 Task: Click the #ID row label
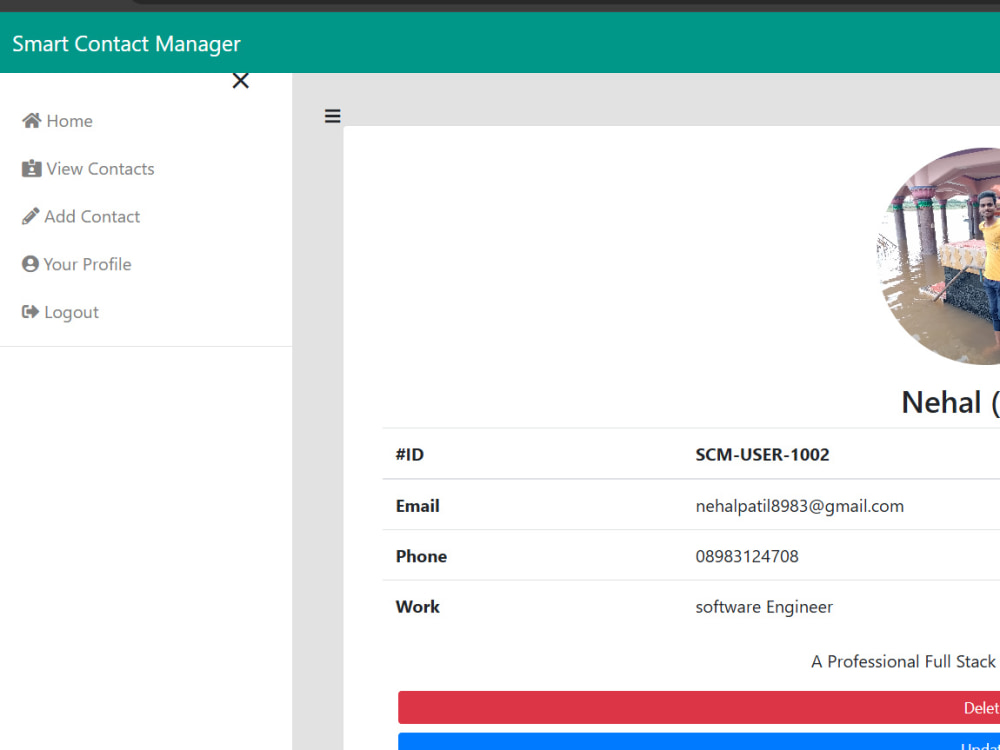(409, 455)
